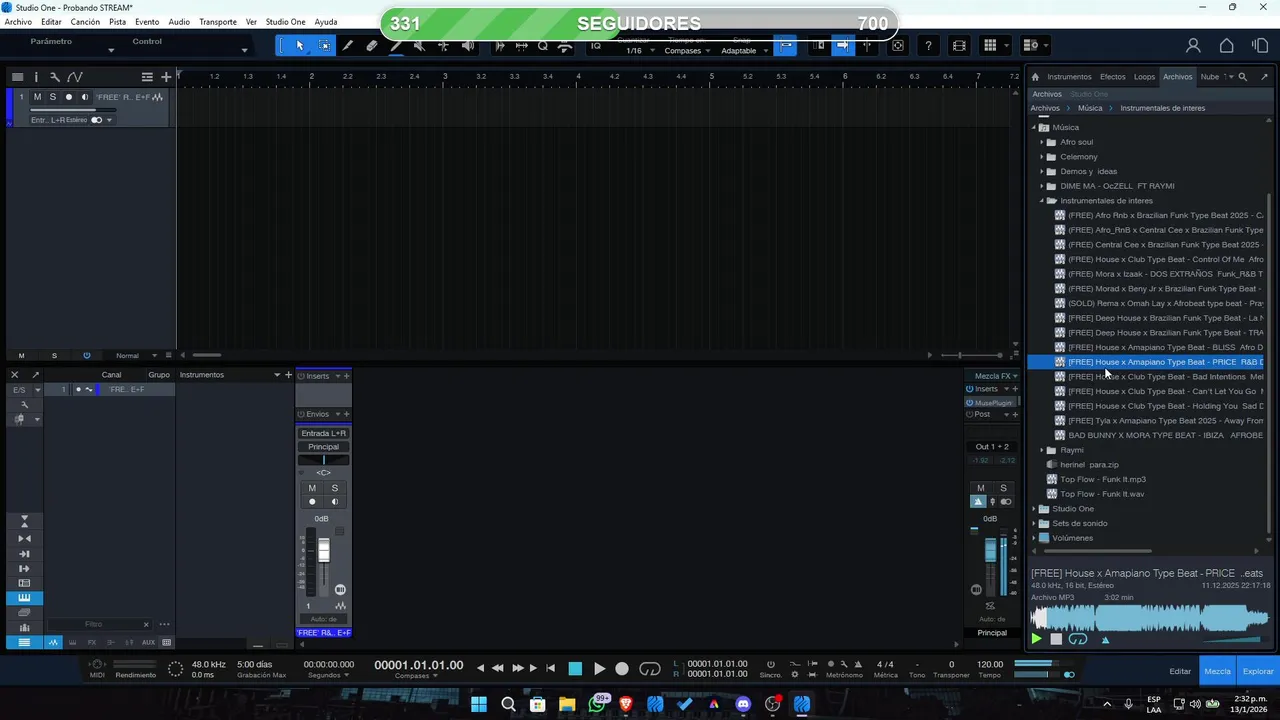Toggle monitor on track 1 header

(84, 97)
